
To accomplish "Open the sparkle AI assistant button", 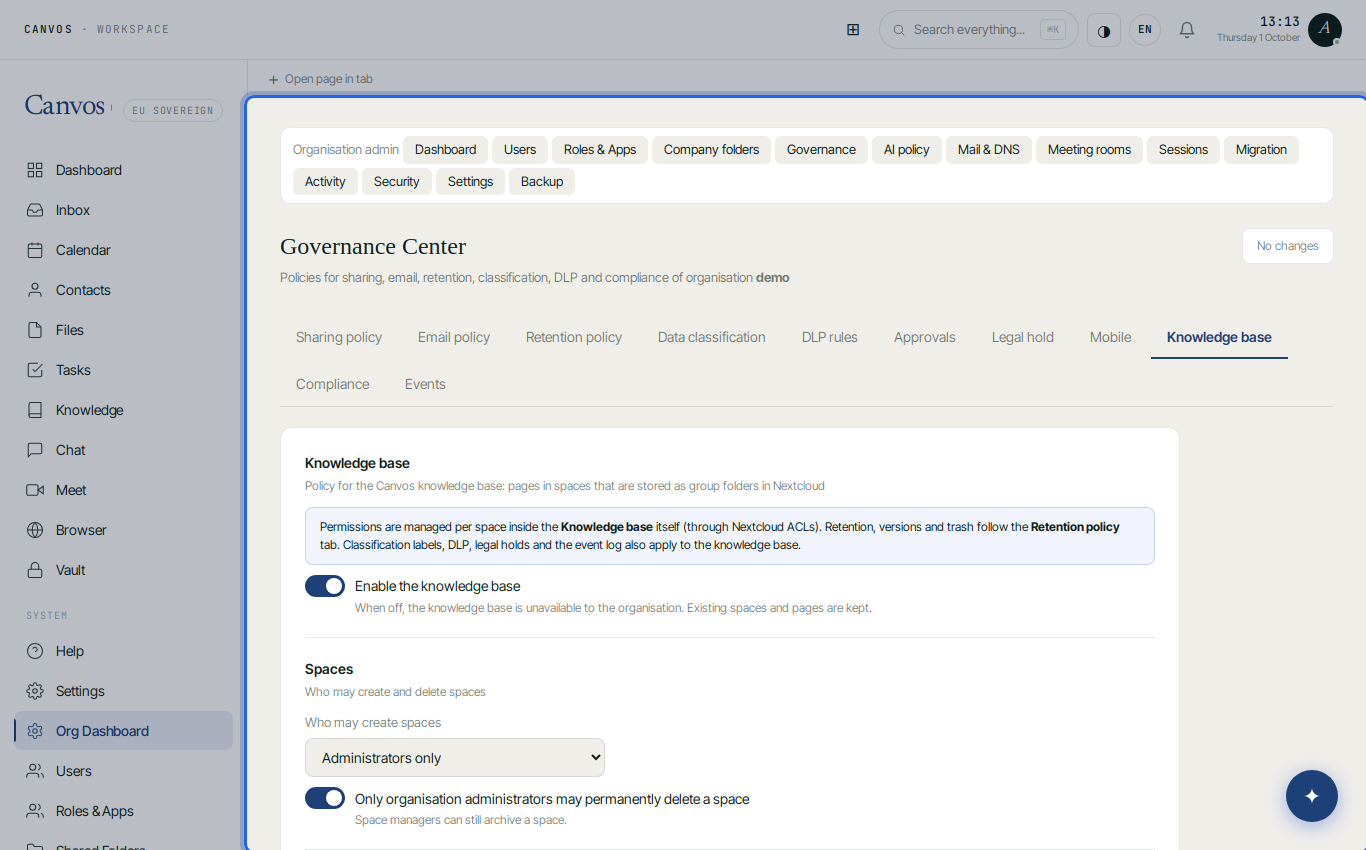I will [1312, 796].
